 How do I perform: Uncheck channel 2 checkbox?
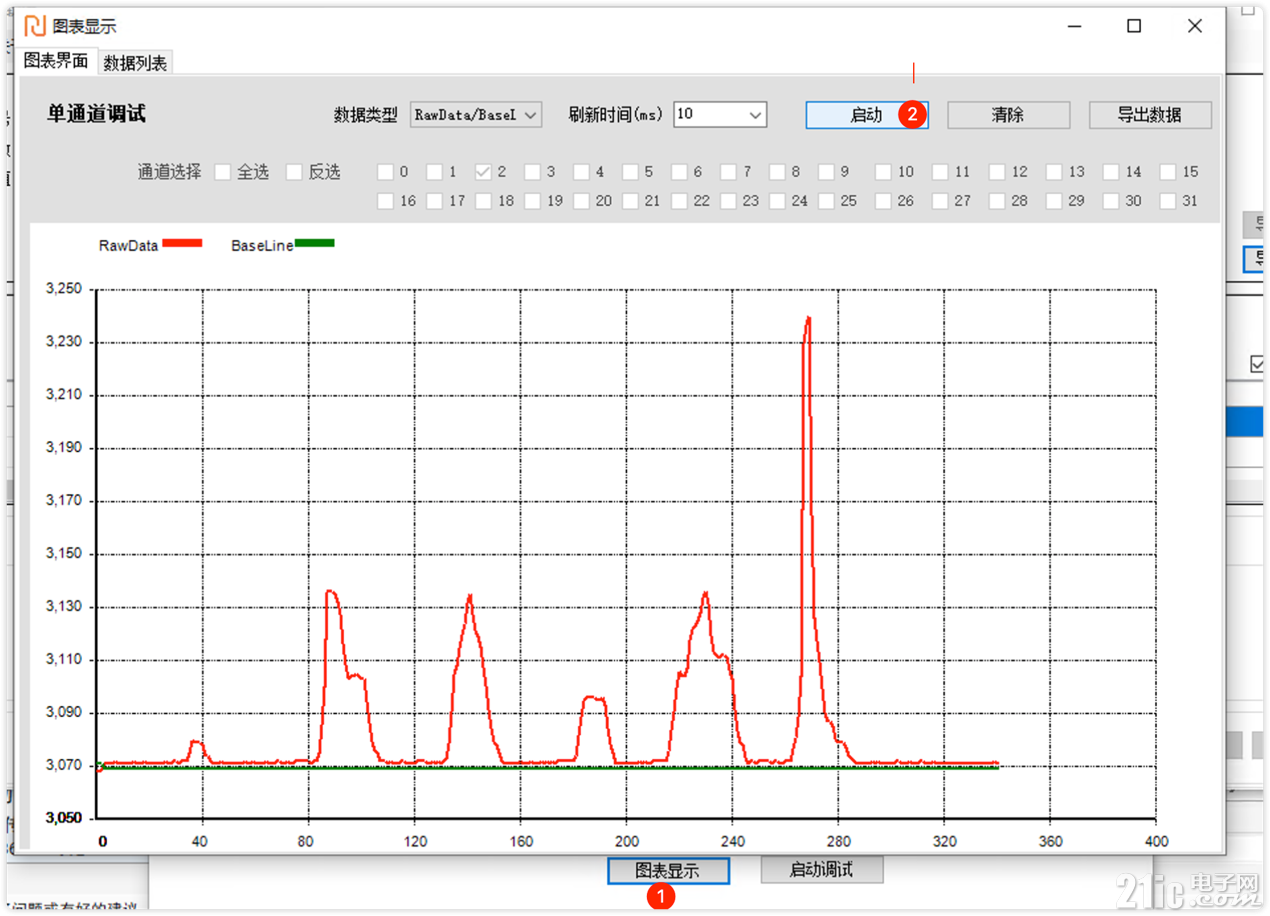pyautogui.click(x=484, y=172)
